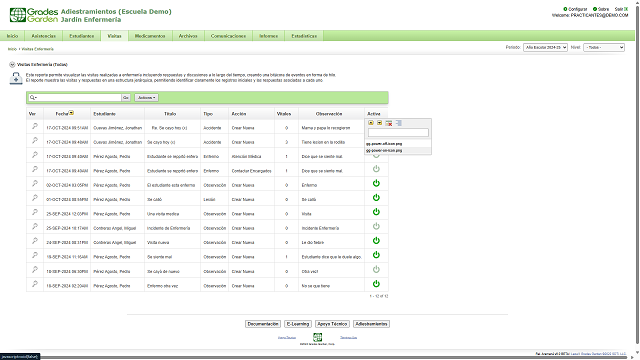This screenshot has height=360, width=640.
Task: Collapse the Visitas Enfermería (Todas) region
Action: [12, 64]
